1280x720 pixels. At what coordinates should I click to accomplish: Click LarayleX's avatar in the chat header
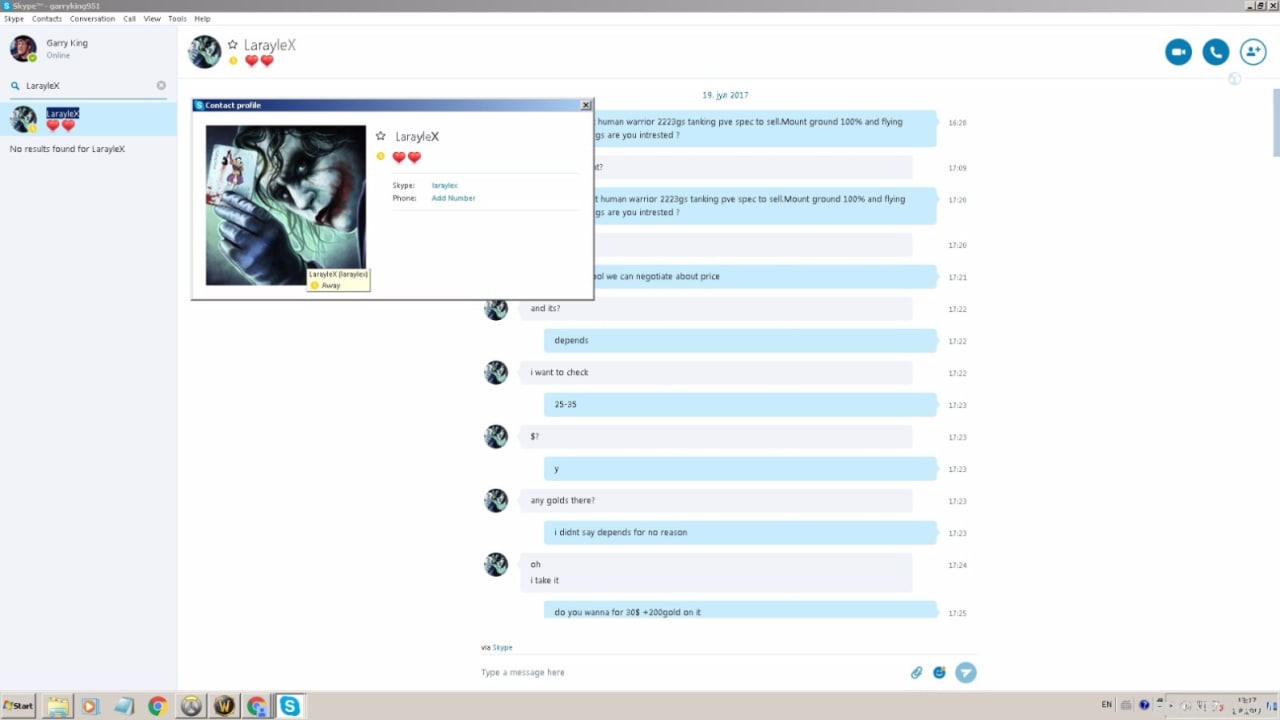pos(205,52)
